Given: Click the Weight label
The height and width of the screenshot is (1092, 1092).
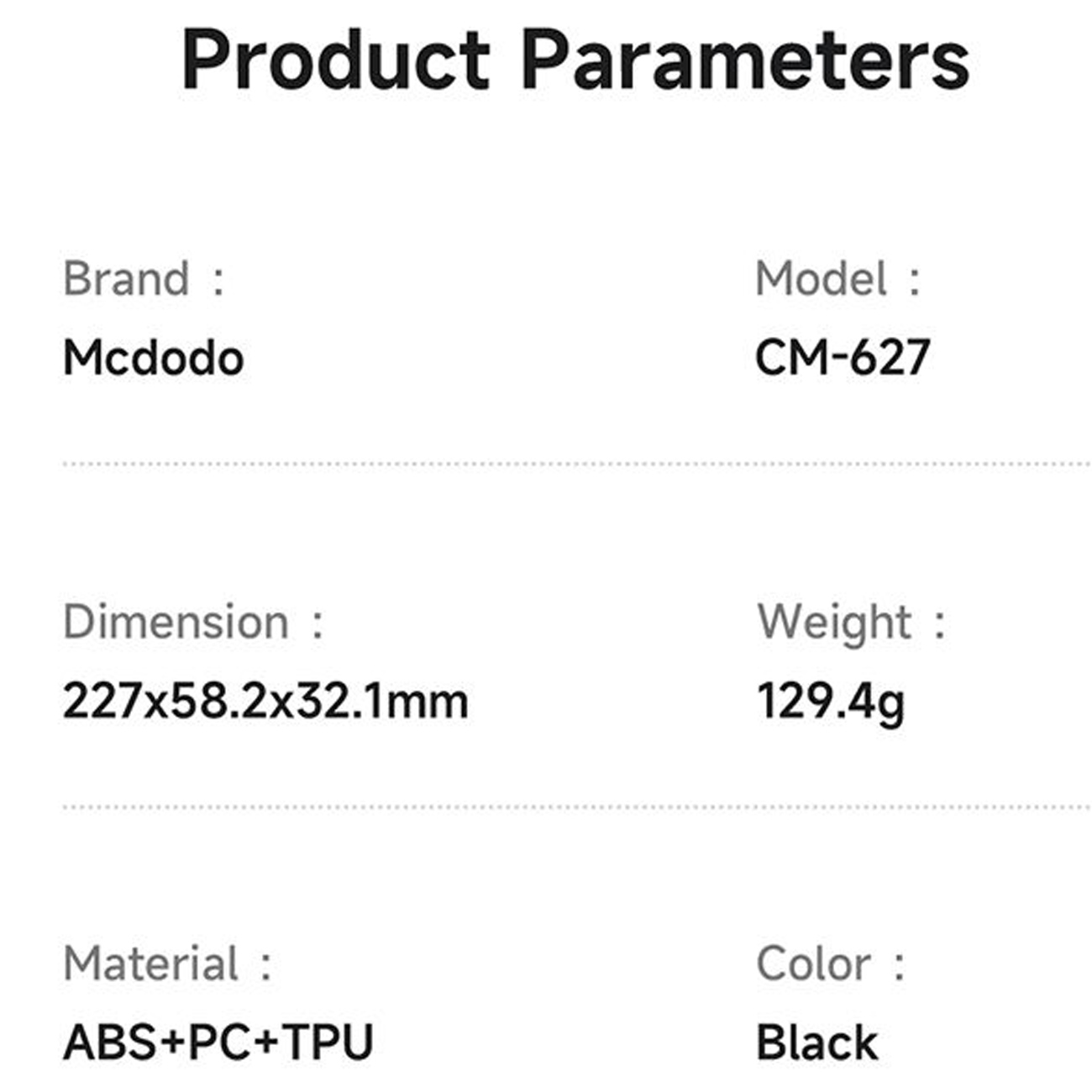Looking at the screenshot, I should coord(834,622).
